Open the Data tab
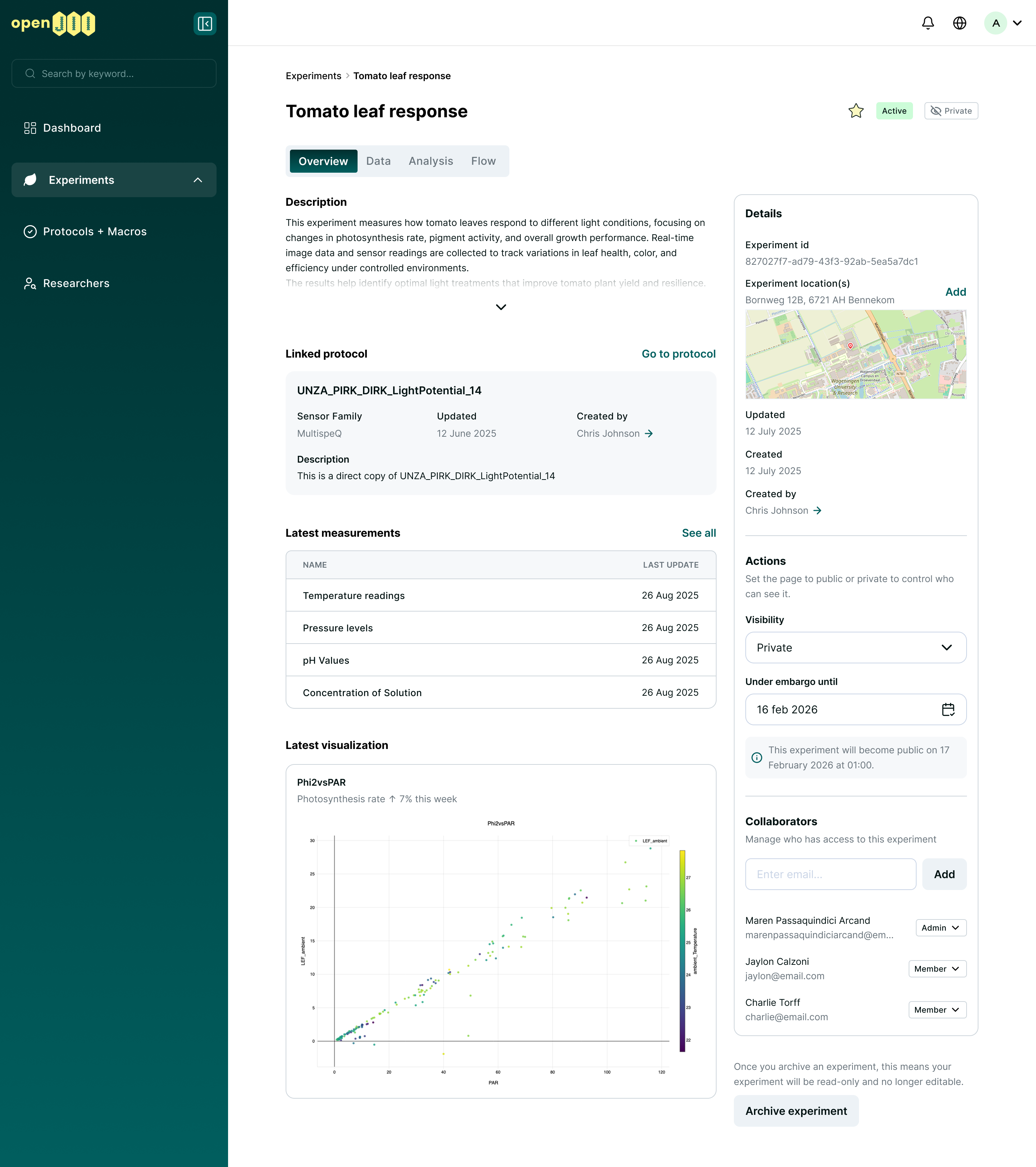The height and width of the screenshot is (1167, 1036). (x=378, y=161)
